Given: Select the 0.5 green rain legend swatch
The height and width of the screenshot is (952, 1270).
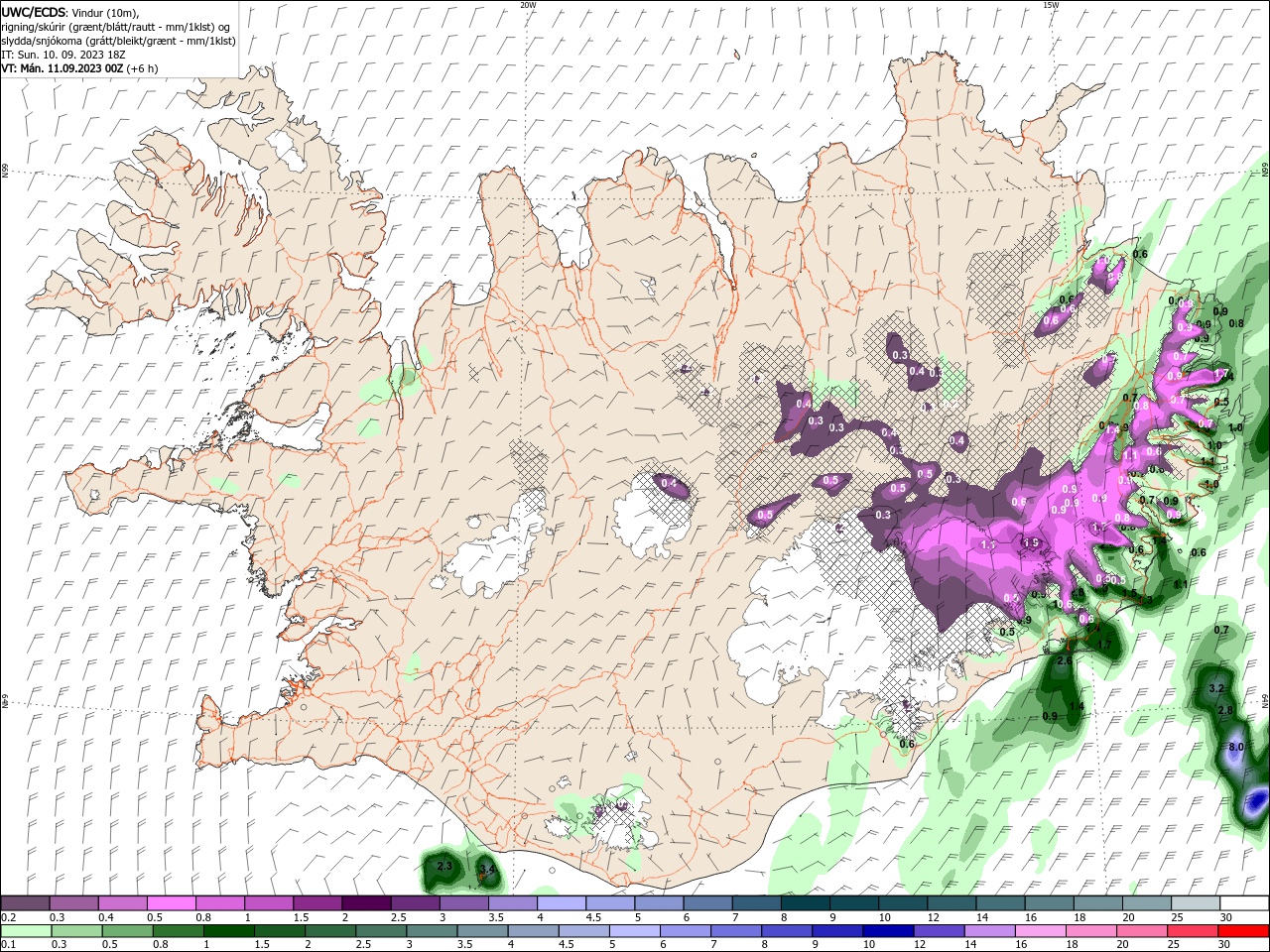Looking at the screenshot, I should pyautogui.click(x=127, y=931).
